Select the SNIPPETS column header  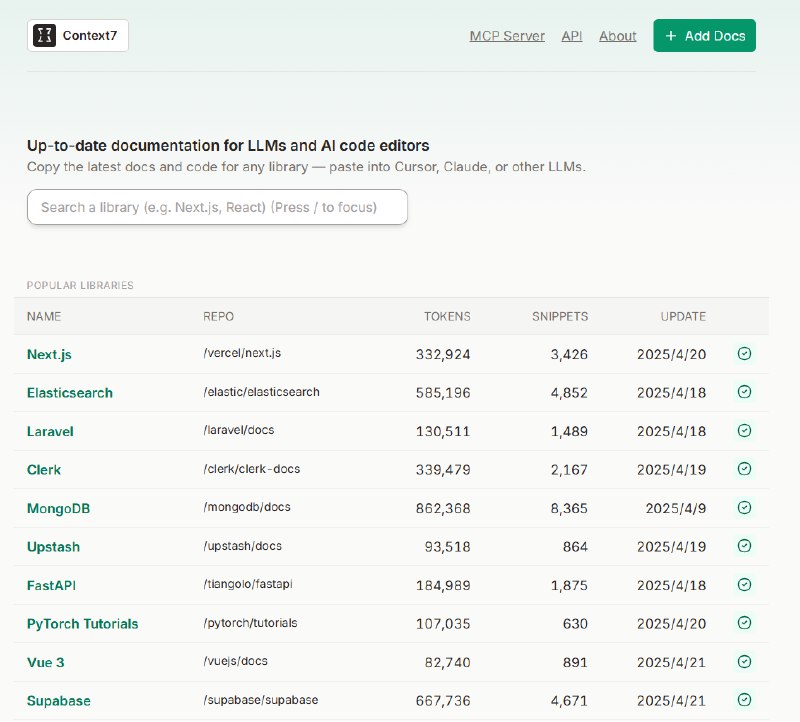point(560,316)
